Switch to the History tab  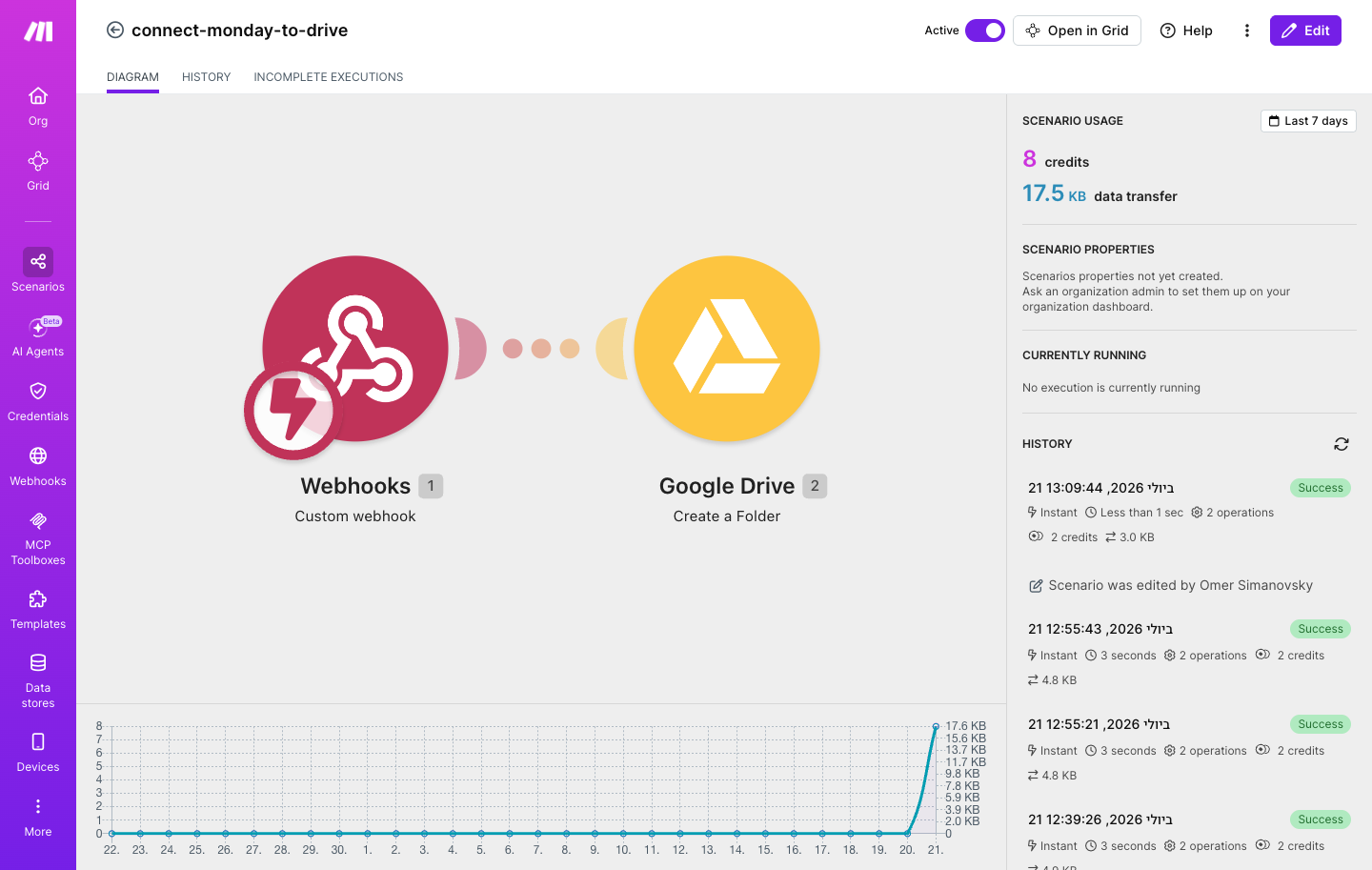[207, 77]
